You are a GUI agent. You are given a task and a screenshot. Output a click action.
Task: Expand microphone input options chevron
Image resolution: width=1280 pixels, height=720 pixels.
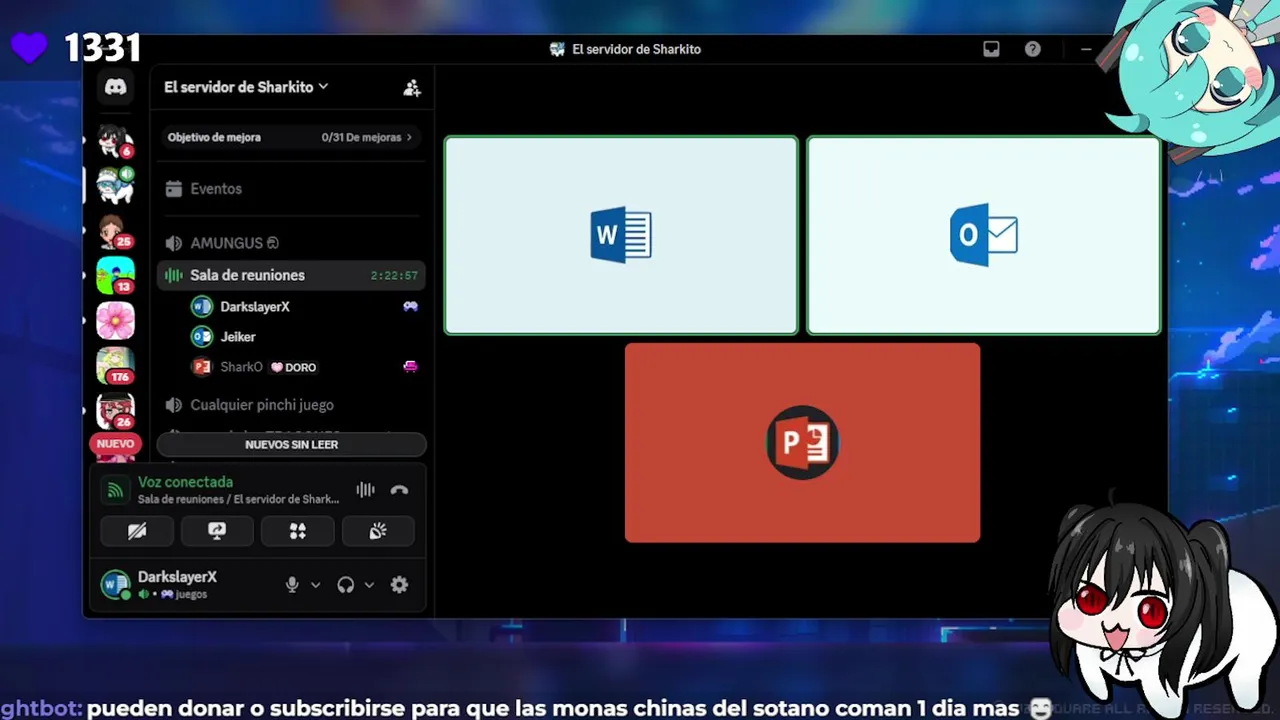315,585
